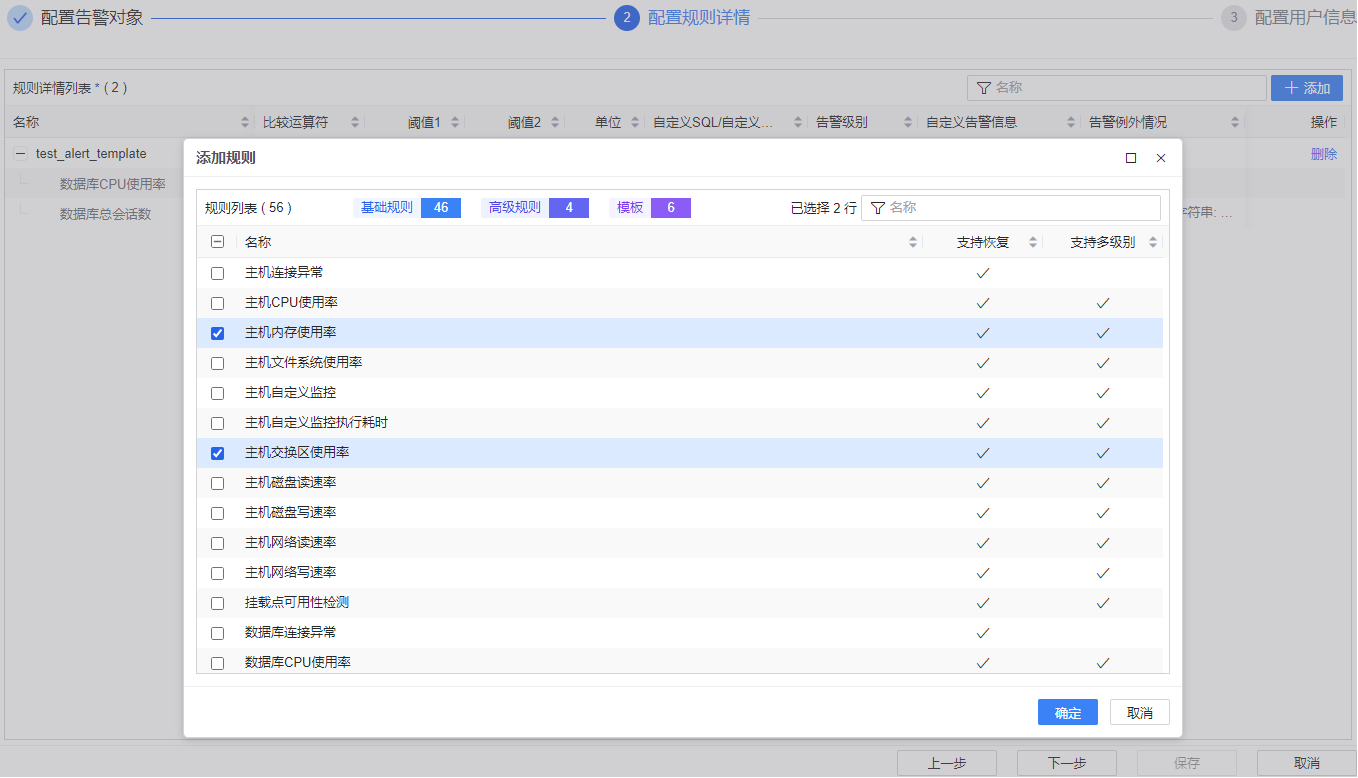Image resolution: width=1358 pixels, height=778 pixels.
Task: Check the 主机网络读速率 checkbox
Action: [217, 543]
